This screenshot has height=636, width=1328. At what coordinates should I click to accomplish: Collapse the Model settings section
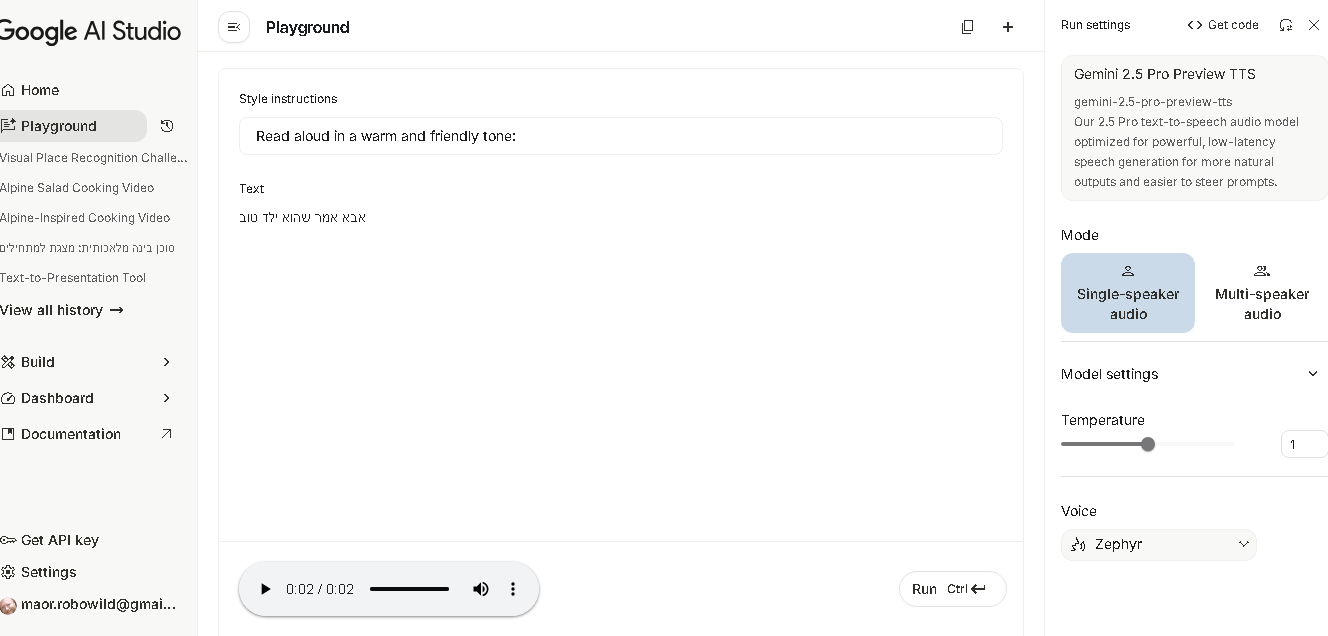point(1313,374)
